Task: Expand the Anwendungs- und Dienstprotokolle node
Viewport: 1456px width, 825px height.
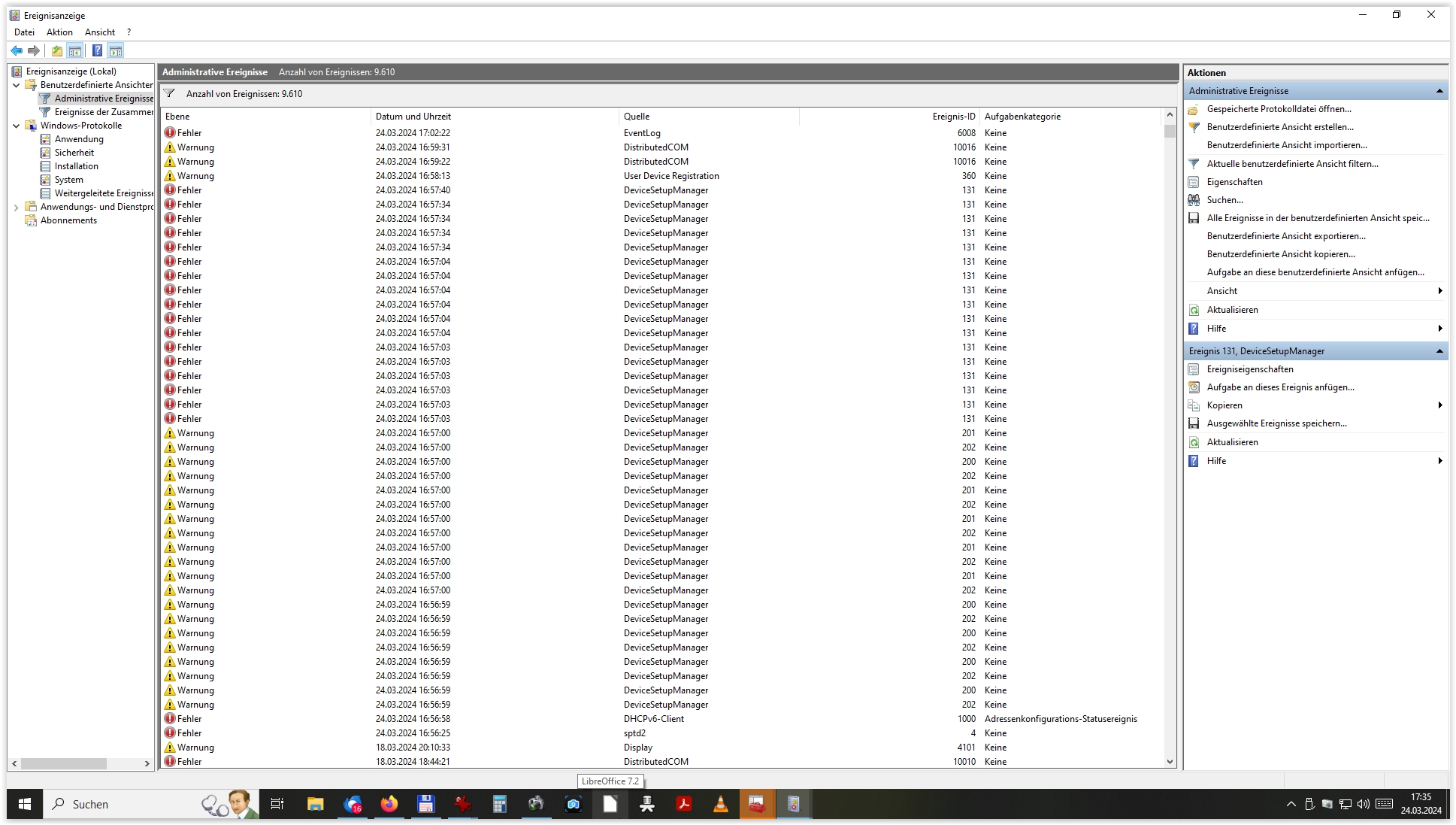Action: coord(17,207)
